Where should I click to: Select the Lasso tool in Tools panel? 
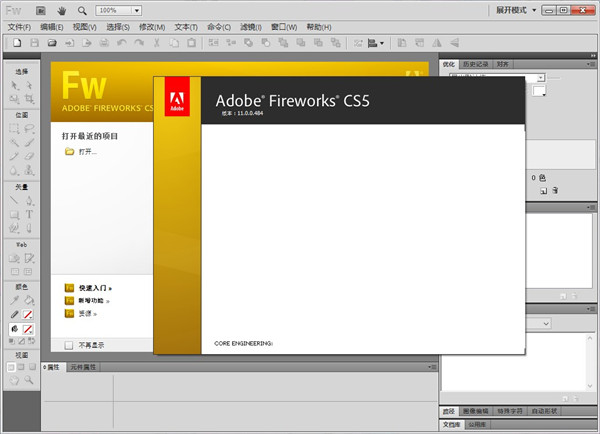coord(29,129)
